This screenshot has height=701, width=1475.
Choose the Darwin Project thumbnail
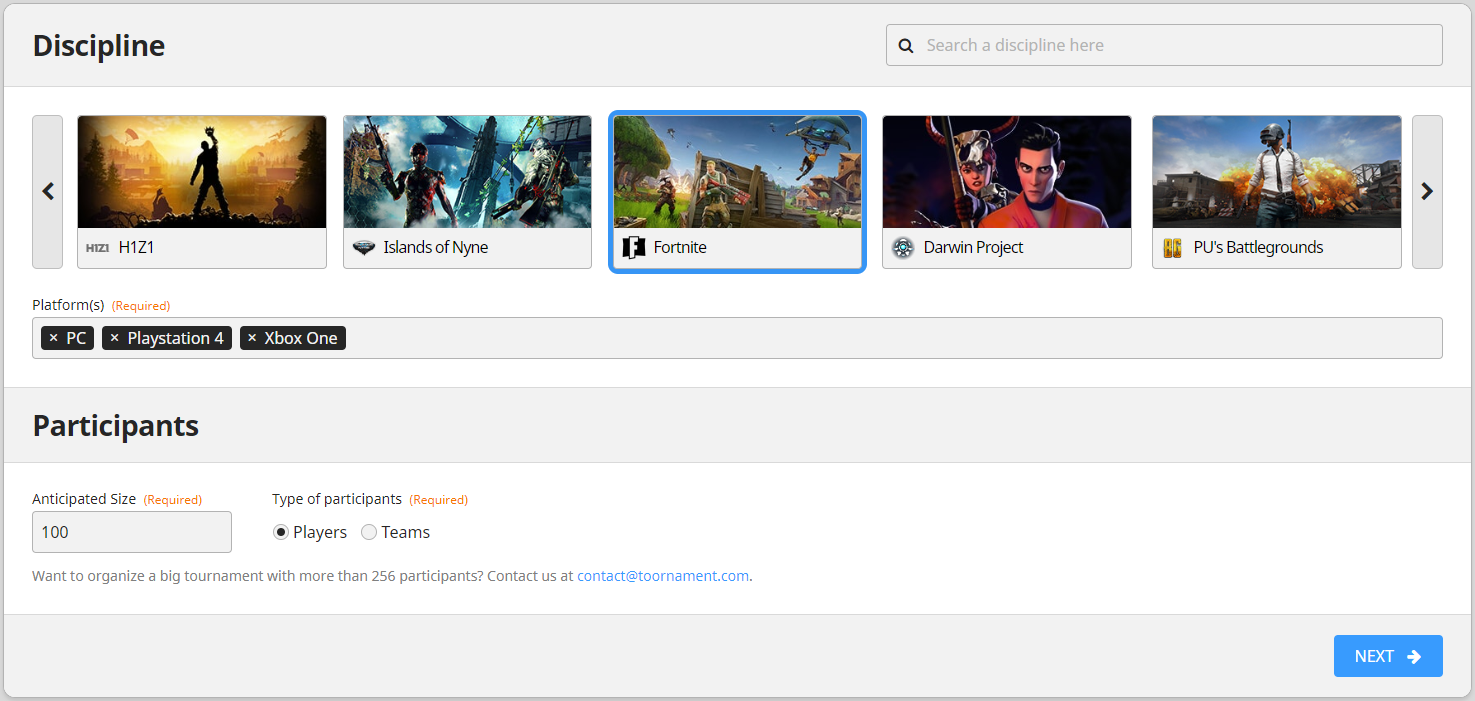[1007, 172]
